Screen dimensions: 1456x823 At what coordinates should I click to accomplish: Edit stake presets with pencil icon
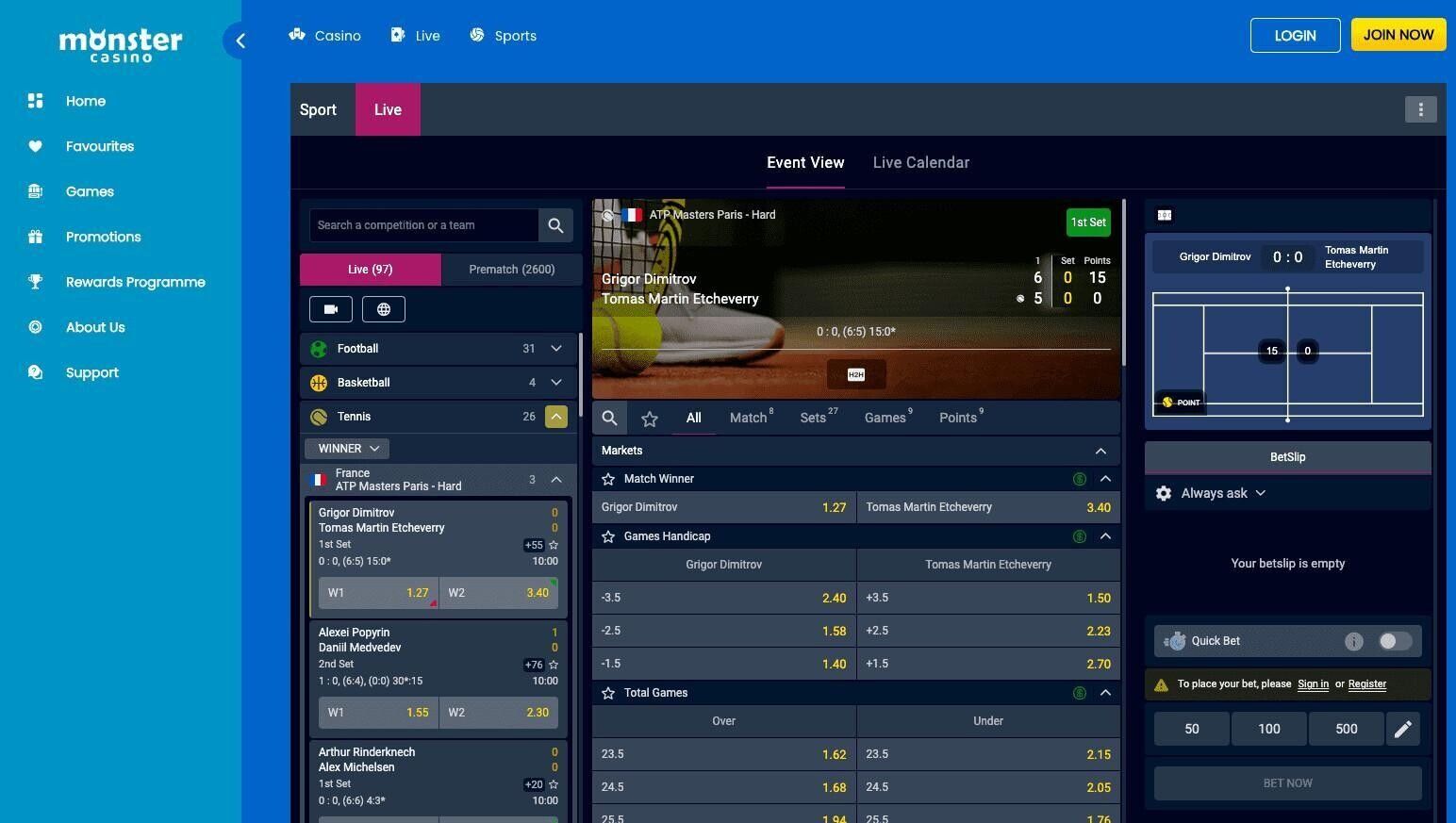[x=1402, y=729]
